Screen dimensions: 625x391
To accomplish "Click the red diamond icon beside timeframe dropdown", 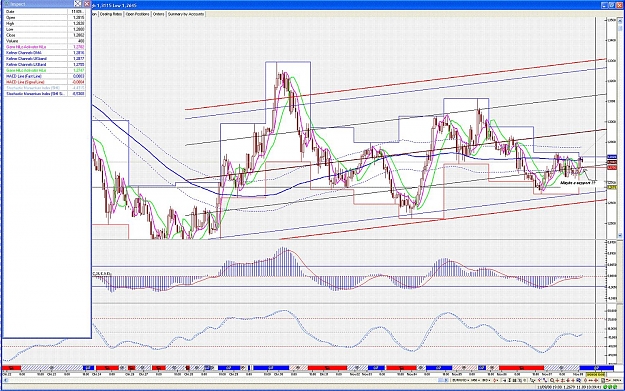I will 495,380.
